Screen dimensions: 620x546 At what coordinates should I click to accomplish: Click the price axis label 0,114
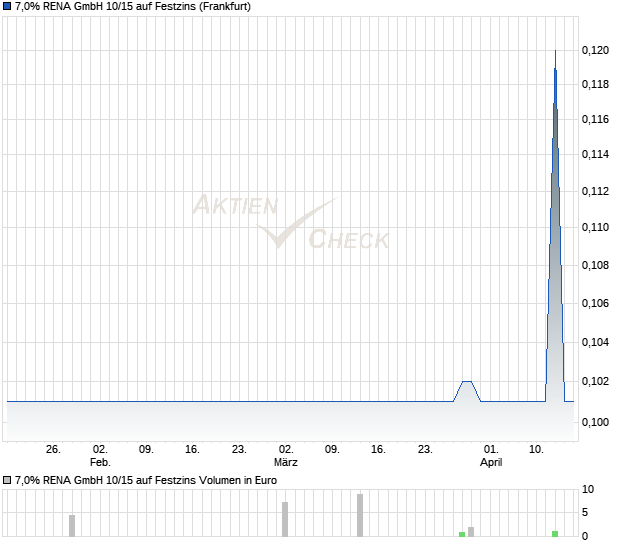(x=595, y=154)
